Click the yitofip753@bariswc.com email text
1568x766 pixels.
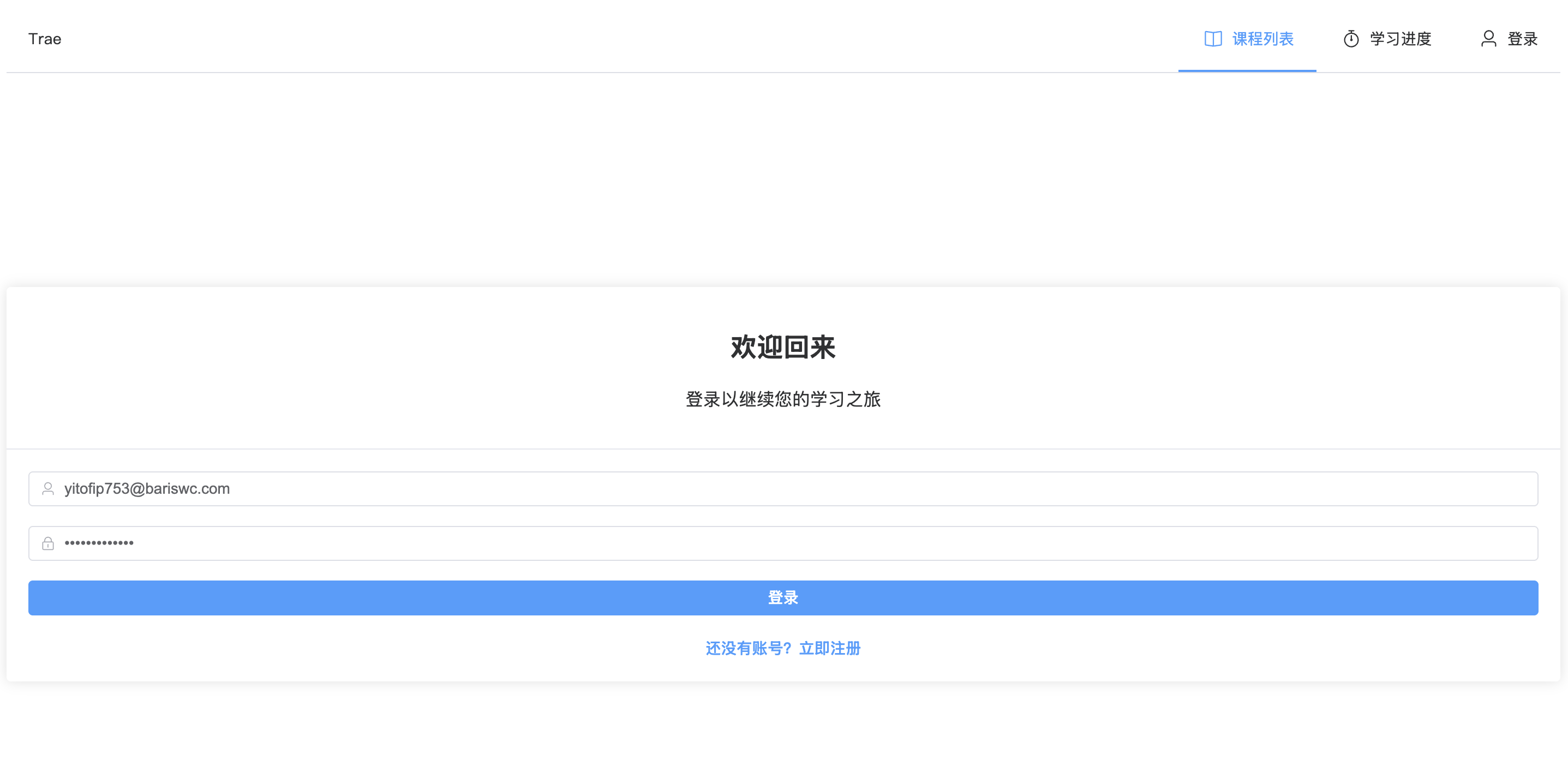coord(147,488)
